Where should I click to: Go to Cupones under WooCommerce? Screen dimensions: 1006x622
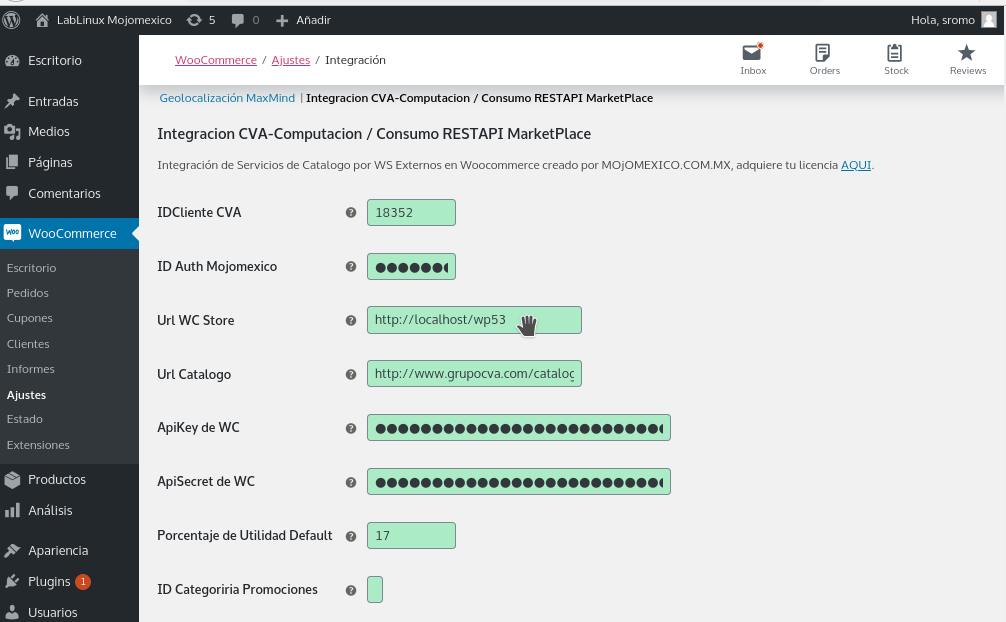(x=30, y=318)
